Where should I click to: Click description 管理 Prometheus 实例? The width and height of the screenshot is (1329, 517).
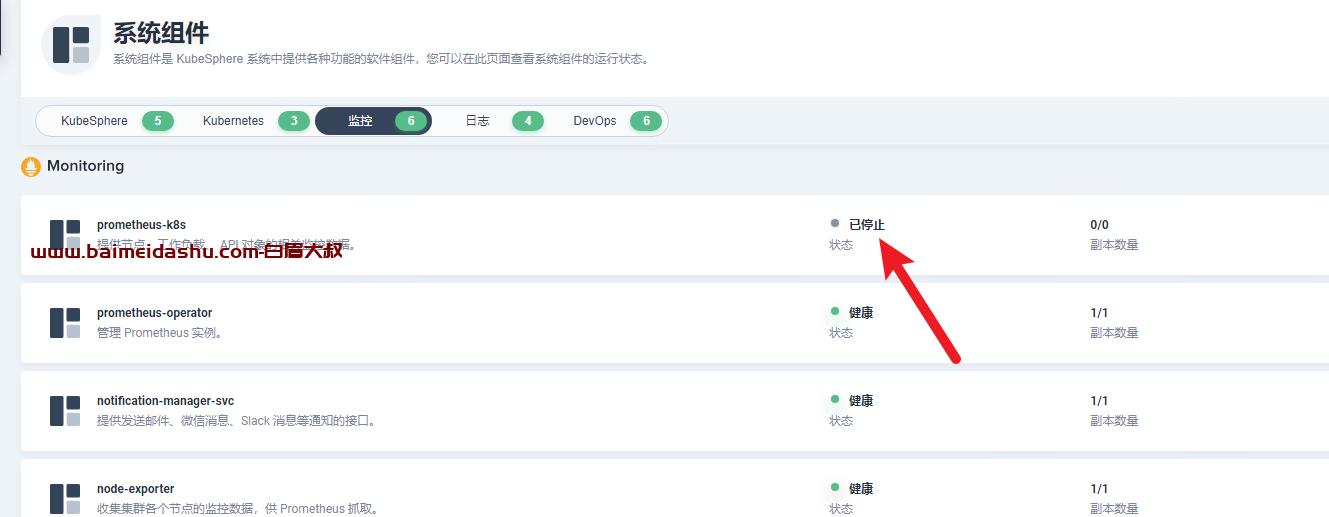pyautogui.click(x=160, y=333)
